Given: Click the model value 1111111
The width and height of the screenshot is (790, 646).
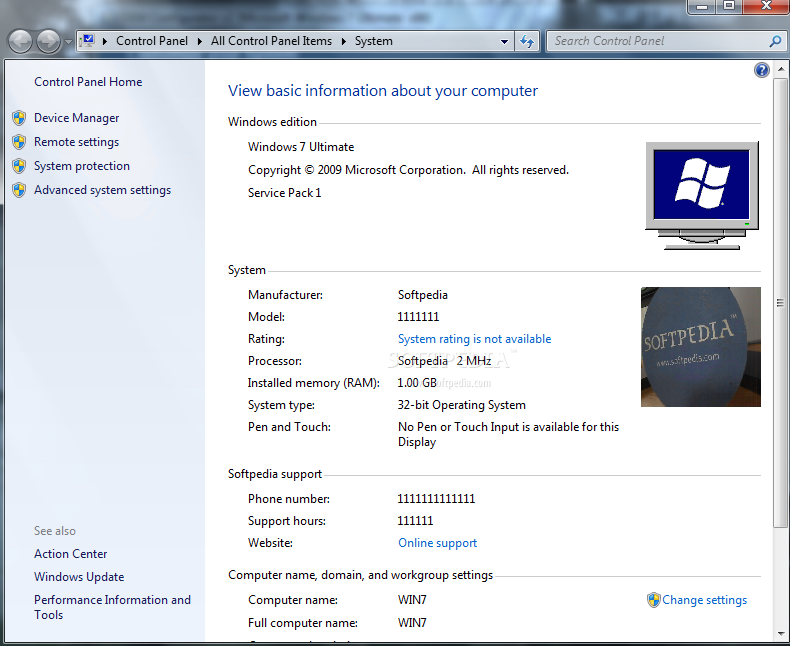Looking at the screenshot, I should click(418, 317).
